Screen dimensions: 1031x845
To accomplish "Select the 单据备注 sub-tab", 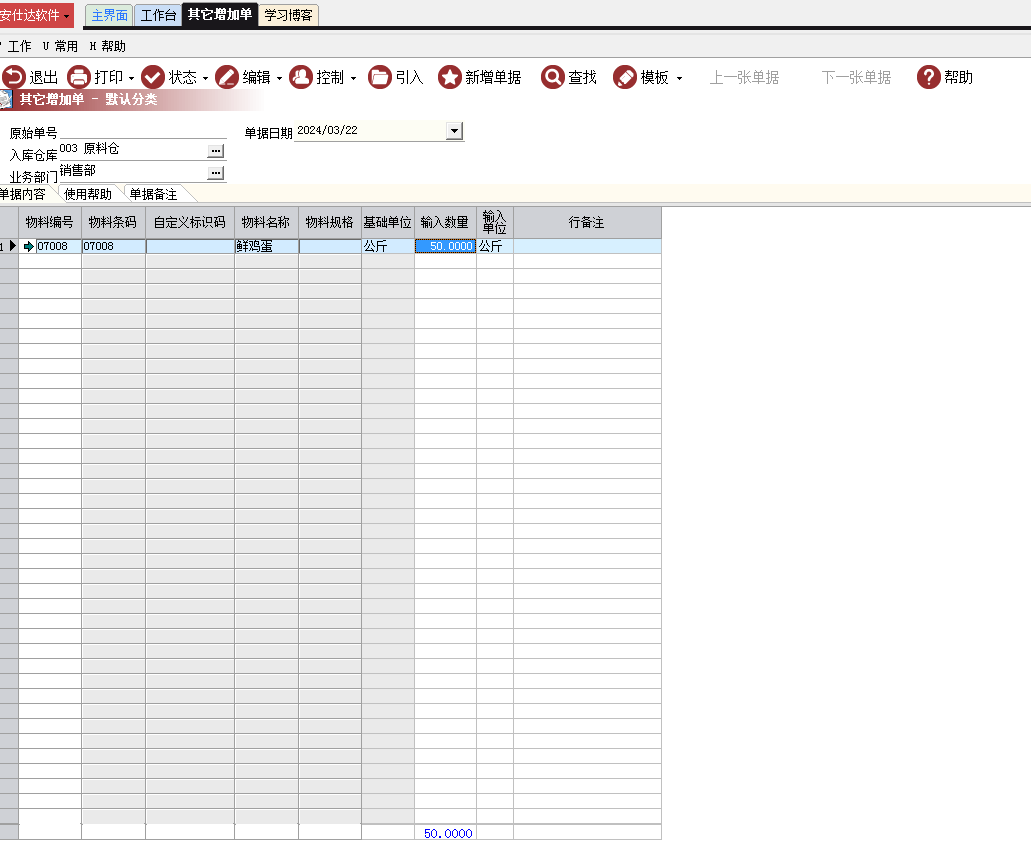I will 153,194.
